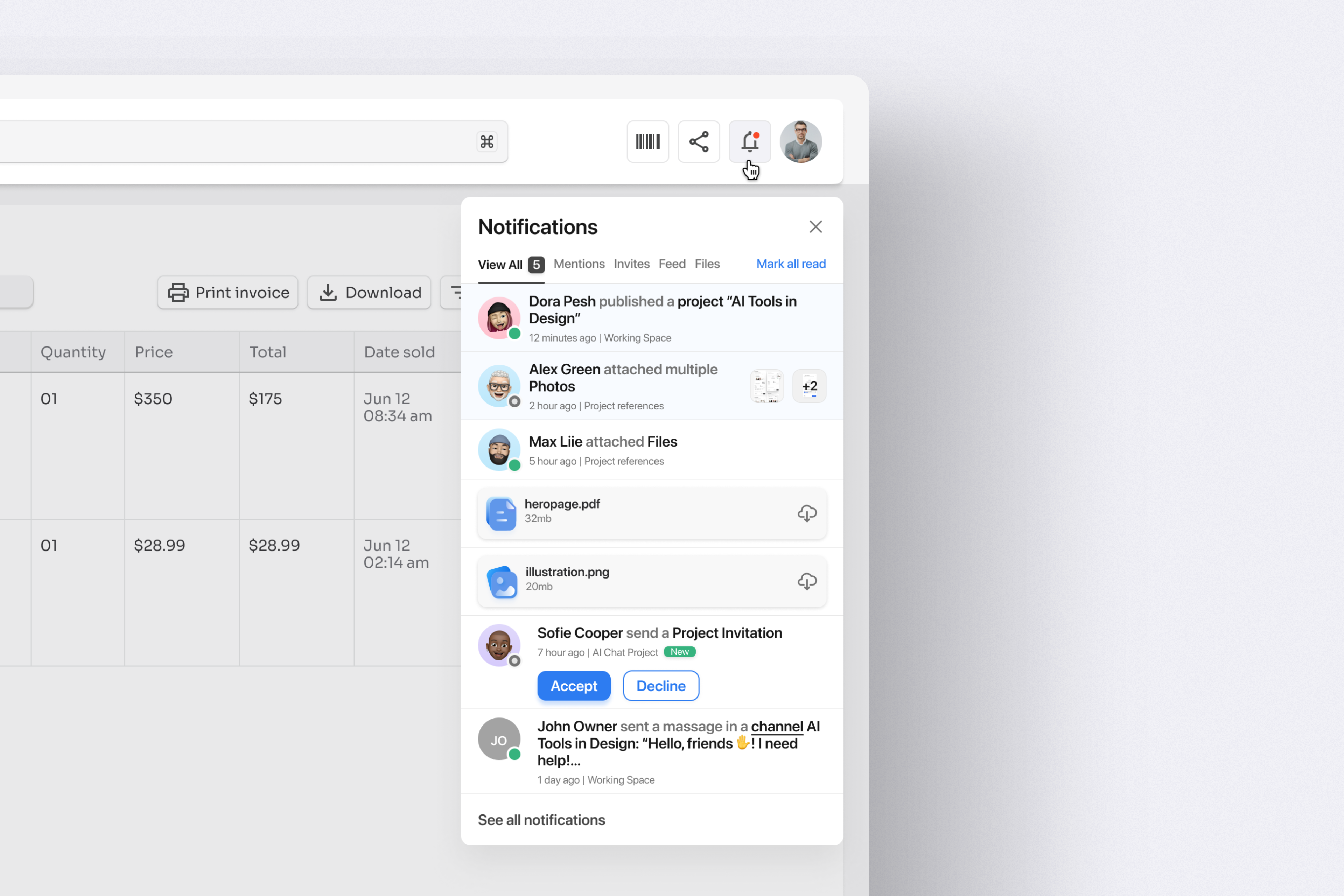The width and height of the screenshot is (1344, 896).
Task: Click the illustration.png blue image file icon
Action: coord(502,581)
